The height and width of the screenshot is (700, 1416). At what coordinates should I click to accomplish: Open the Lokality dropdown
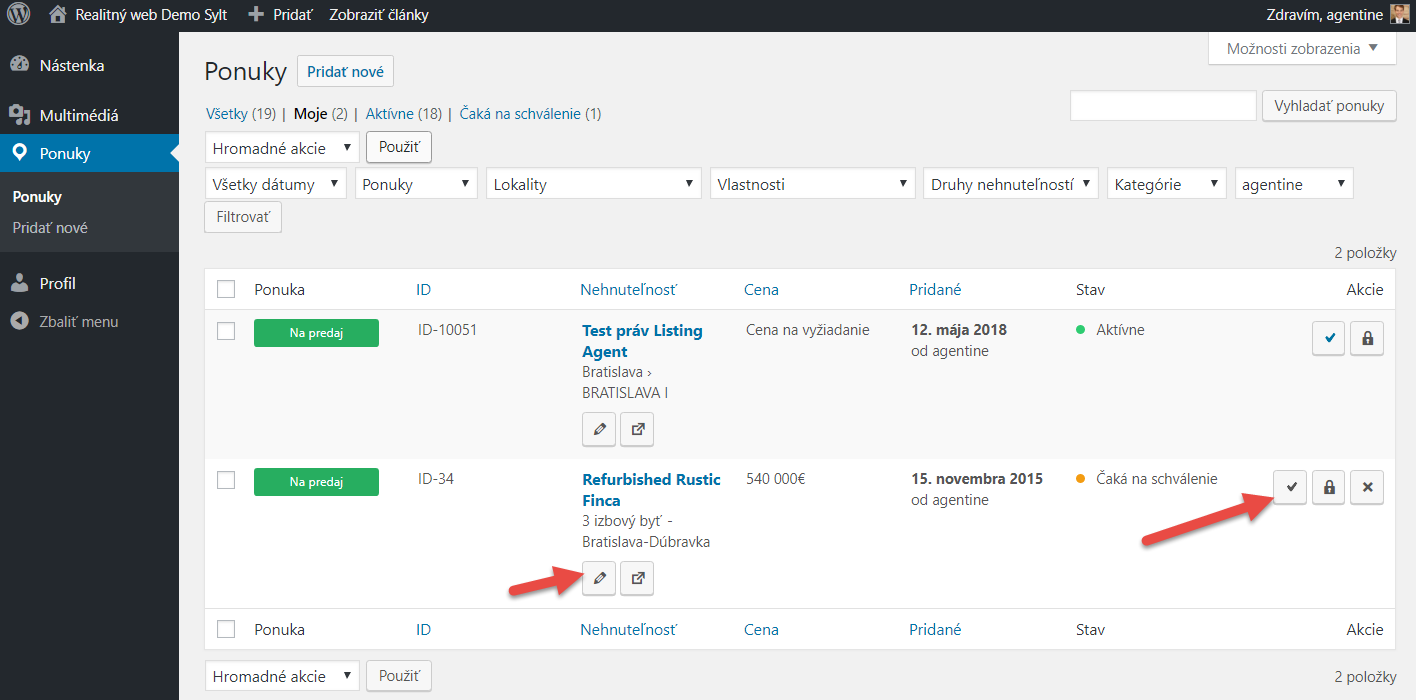tap(594, 184)
